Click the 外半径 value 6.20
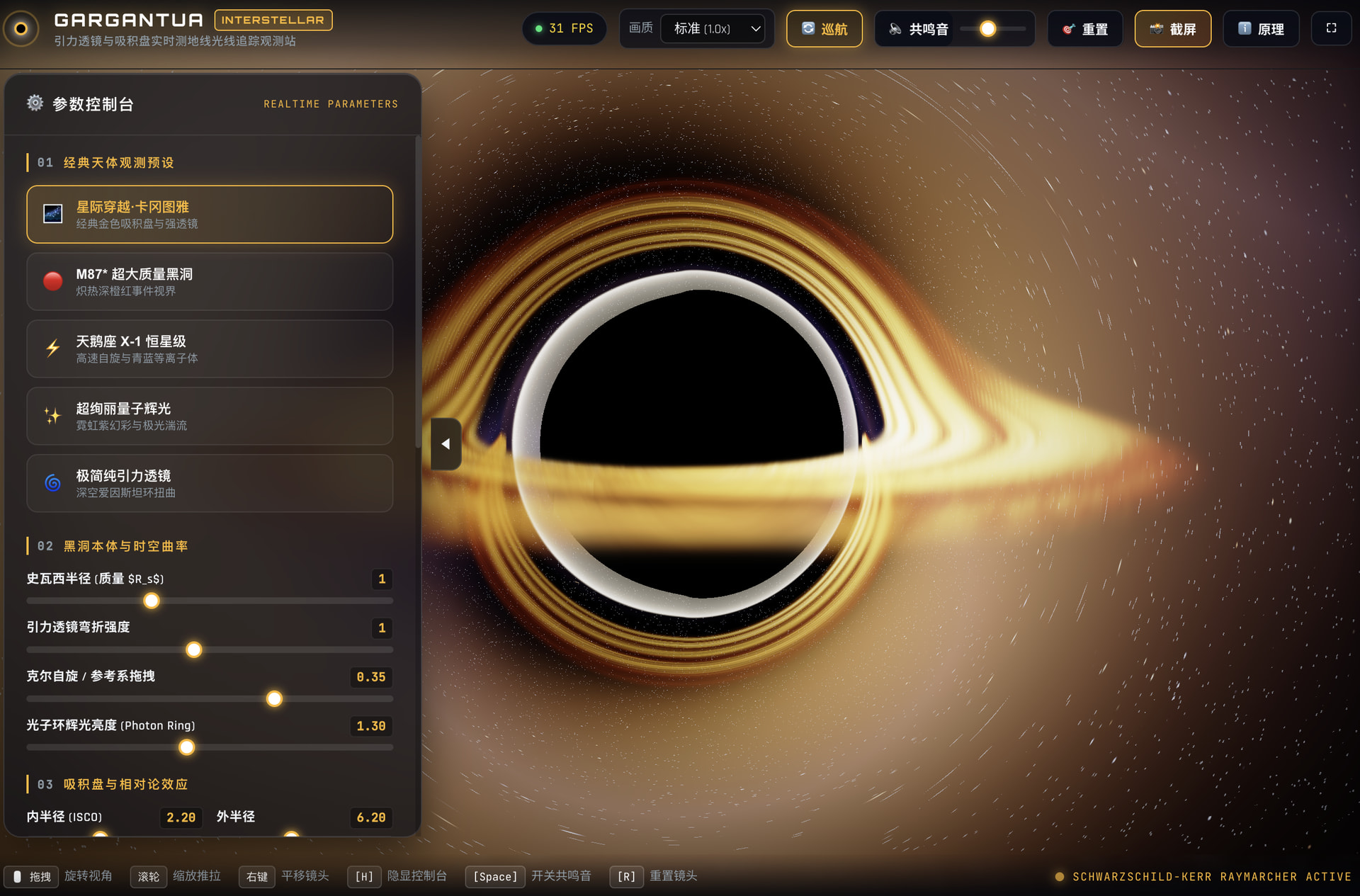1360x896 pixels. [371, 817]
